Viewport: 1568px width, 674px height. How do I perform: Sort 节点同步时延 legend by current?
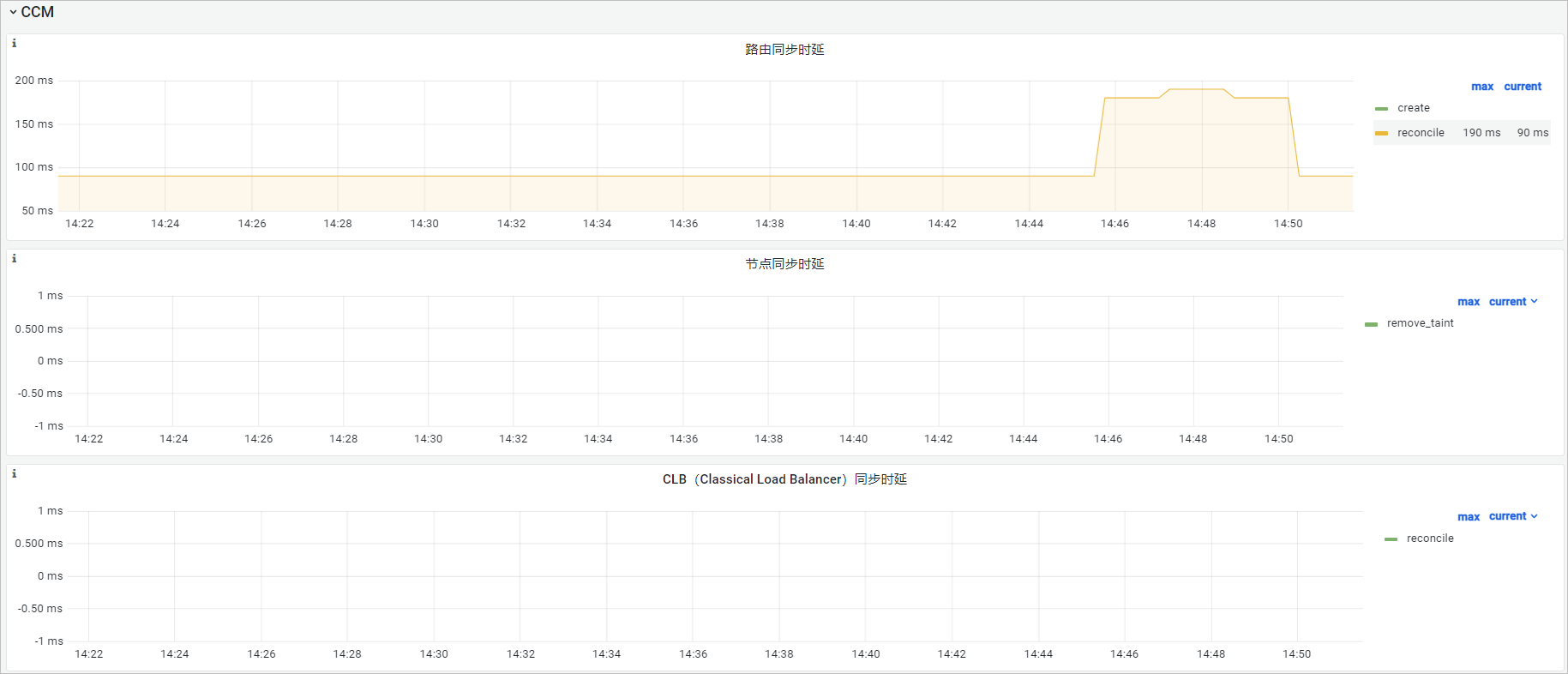1513,302
